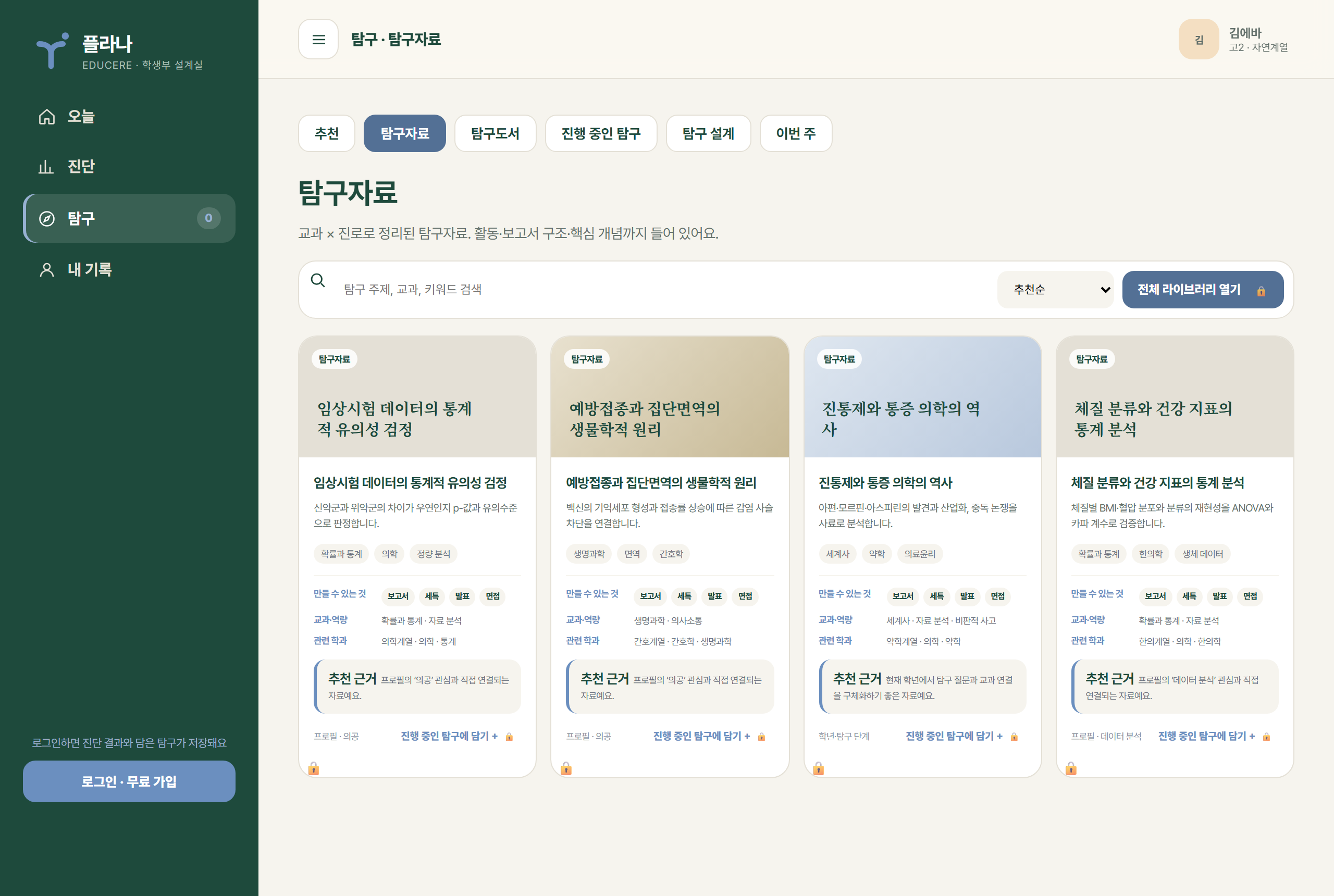Click the 김 profile avatar
This screenshot has width=1334, height=896.
click(1199, 40)
